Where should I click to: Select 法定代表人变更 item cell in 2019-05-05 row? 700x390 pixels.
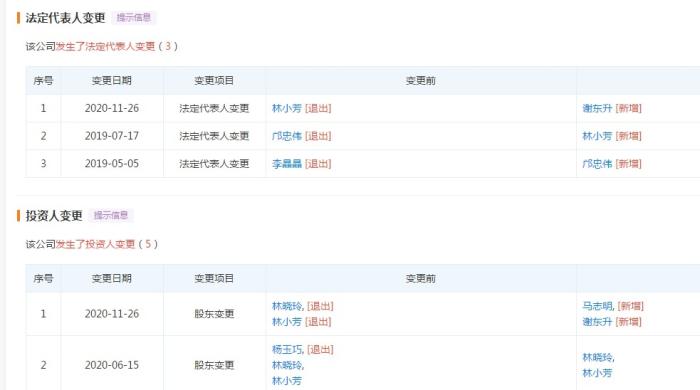[x=214, y=164]
